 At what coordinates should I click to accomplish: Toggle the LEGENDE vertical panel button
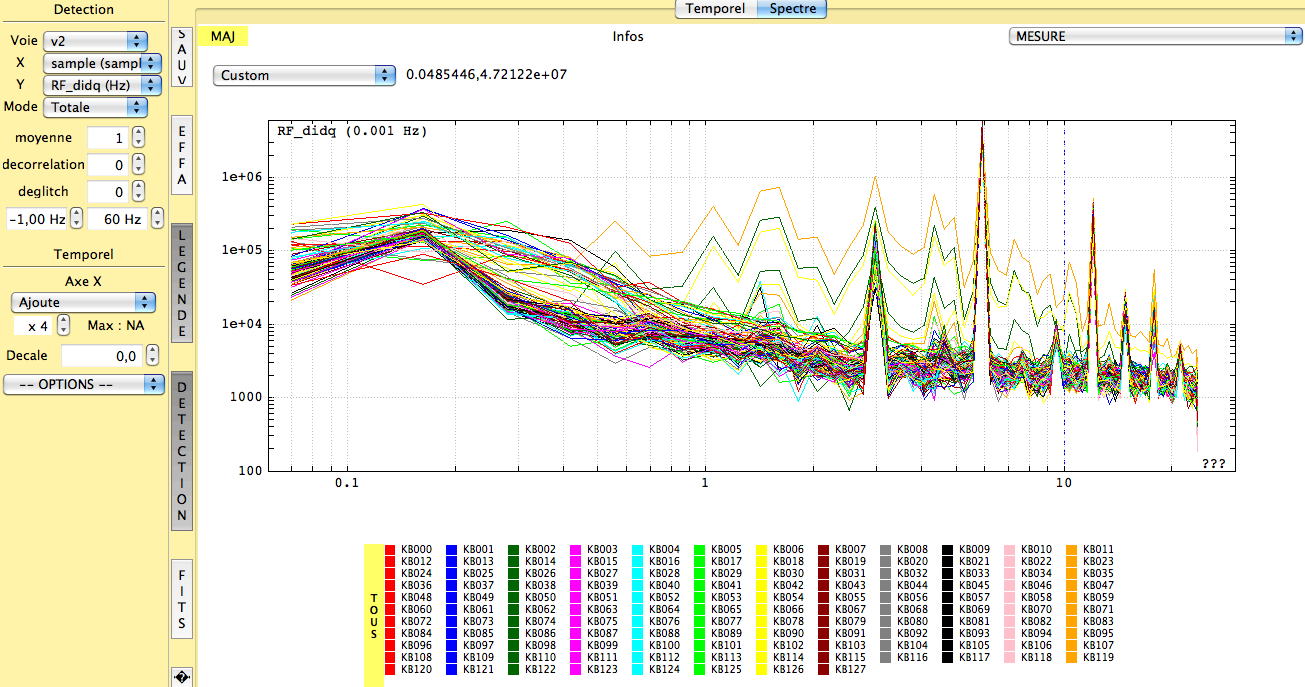pyautogui.click(x=182, y=282)
